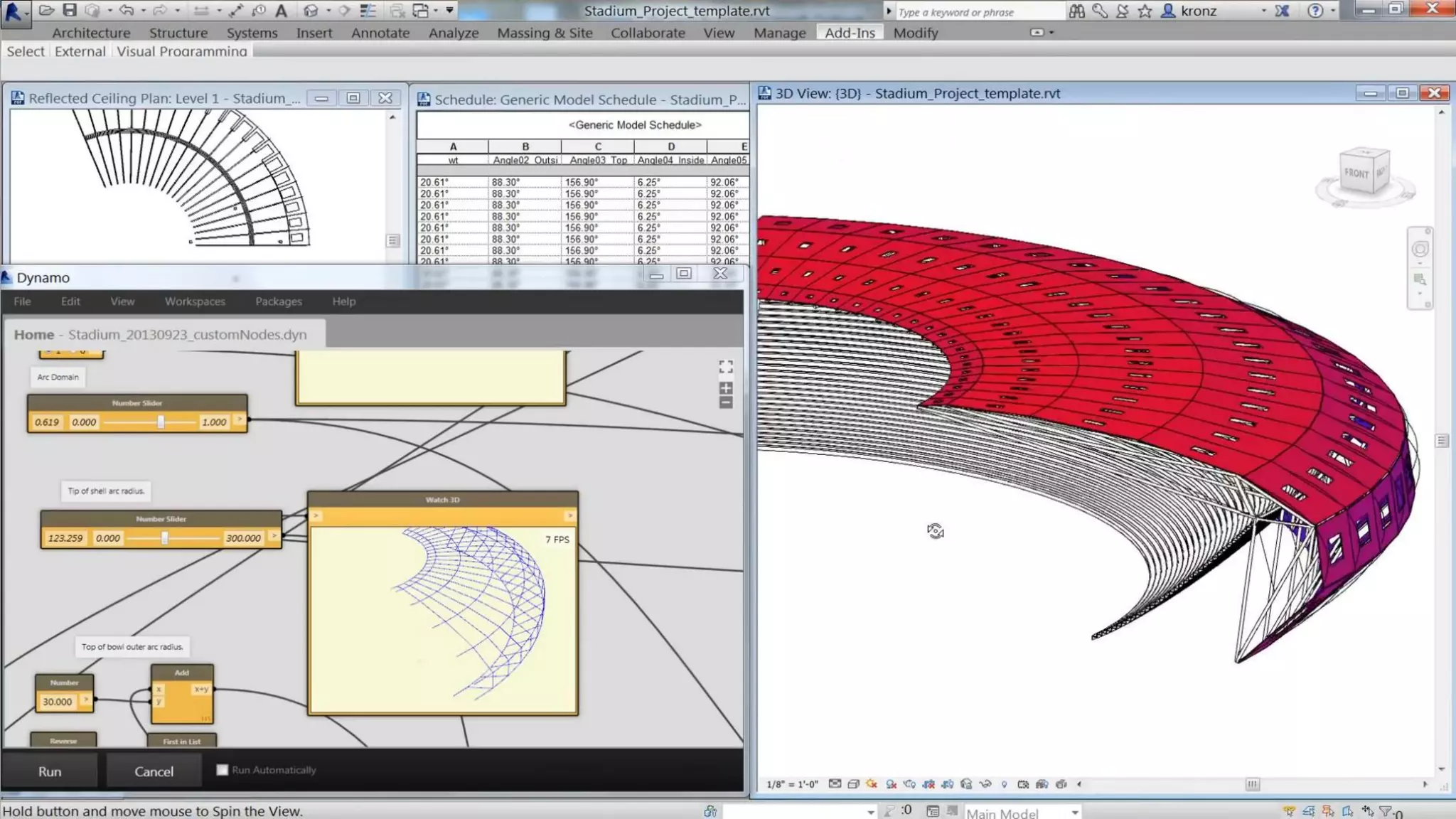Viewport: 1456px width, 819px height.
Task: Open the Add-Ins ribbon tab
Action: click(x=850, y=33)
